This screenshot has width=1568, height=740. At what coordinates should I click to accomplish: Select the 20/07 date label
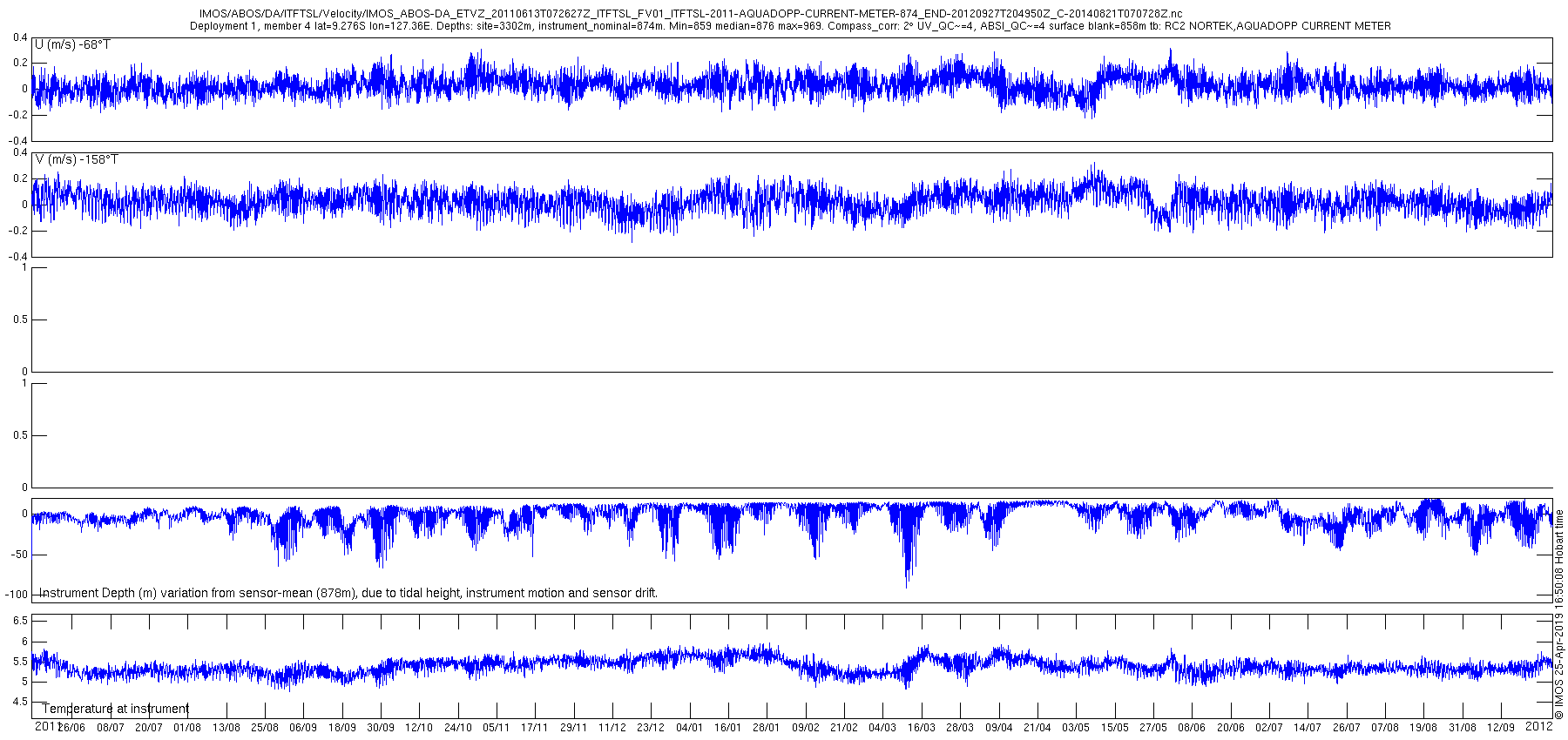click(x=149, y=727)
